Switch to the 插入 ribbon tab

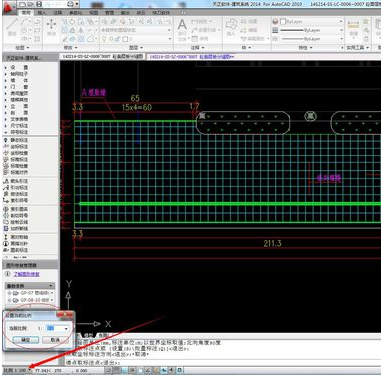point(42,13)
